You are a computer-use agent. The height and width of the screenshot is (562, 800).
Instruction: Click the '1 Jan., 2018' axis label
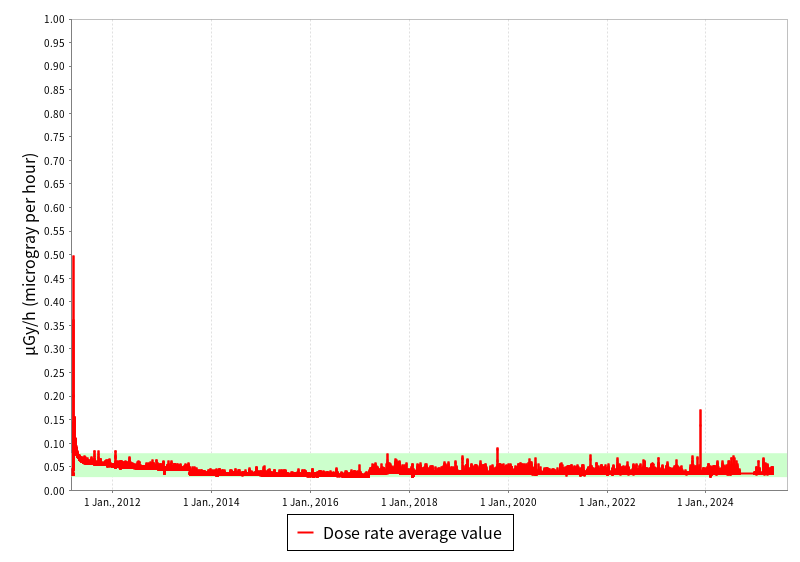409,502
